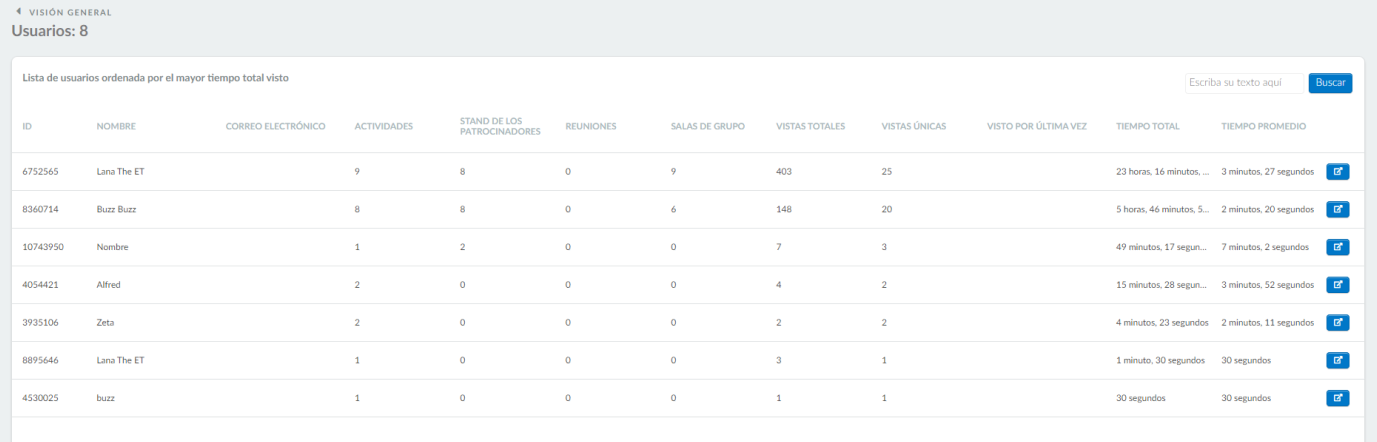
Task: Click average time 3 minutos, 52 segundos
Action: tap(1267, 285)
